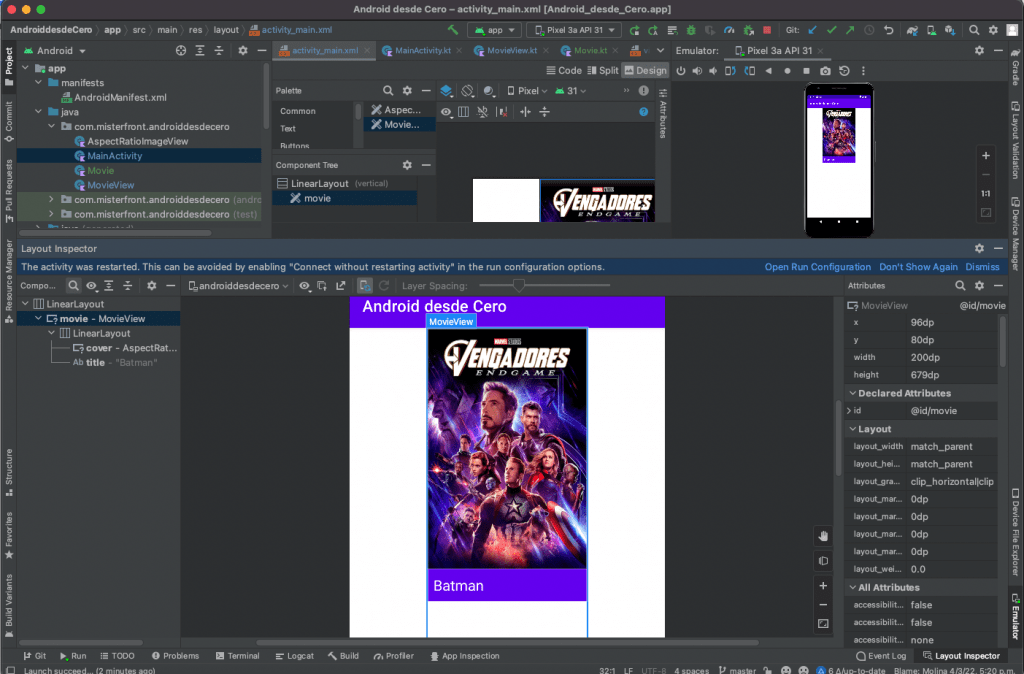Open the app run configuration dropdown

495,30
